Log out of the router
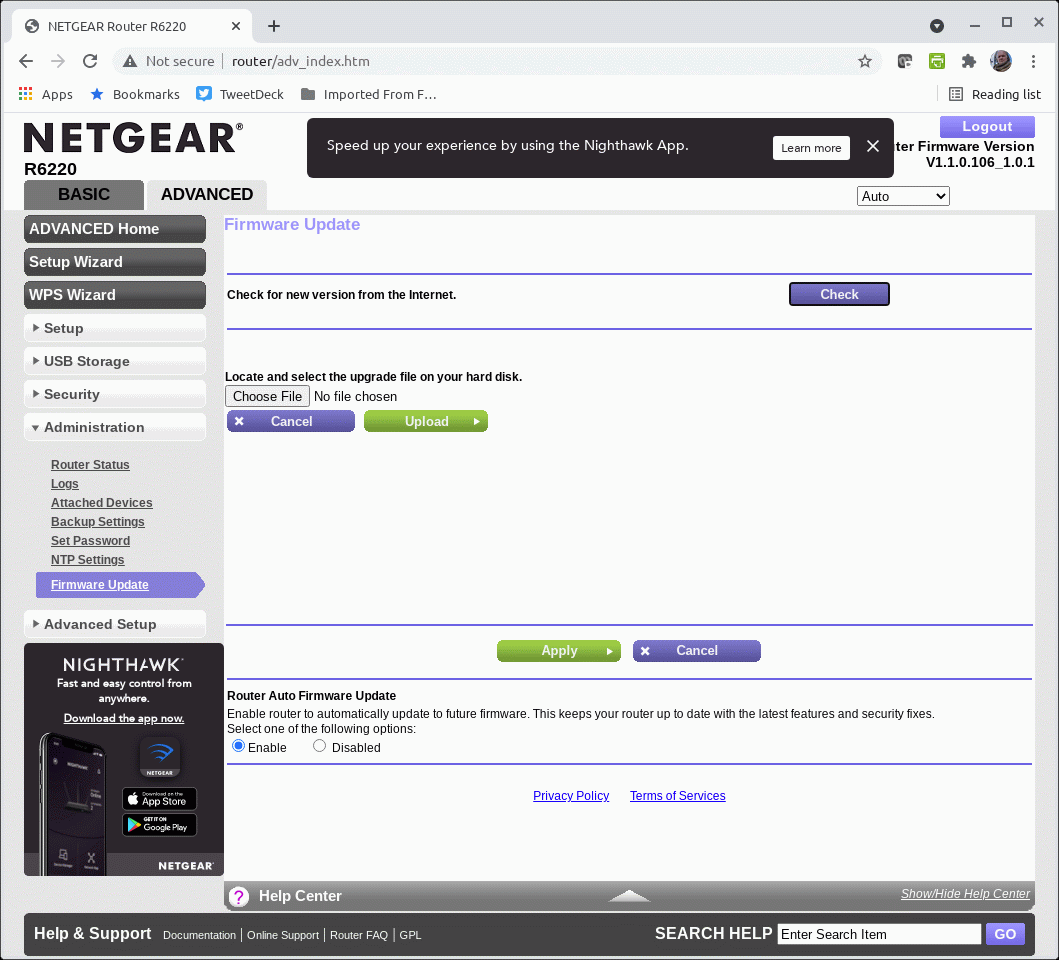1059x960 pixels. tap(987, 126)
